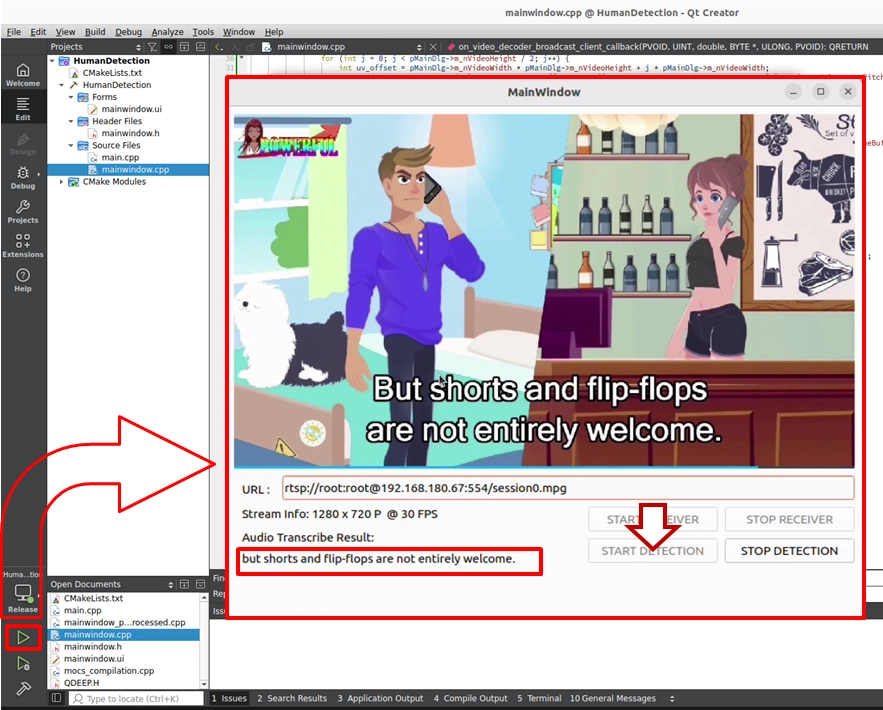Open the Window menu
This screenshot has width=883, height=710.
(239, 32)
